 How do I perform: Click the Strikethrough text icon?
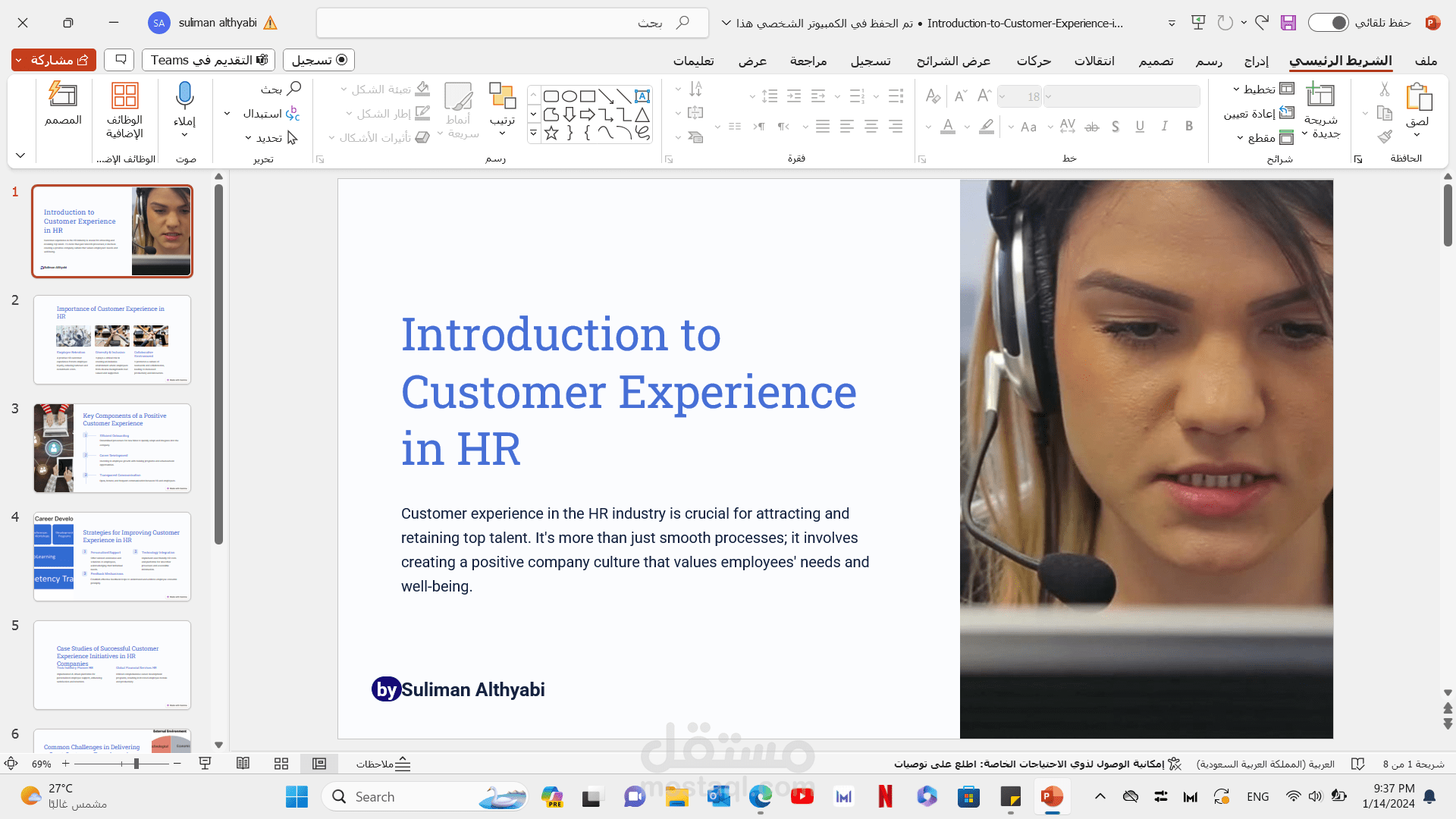[x=1092, y=127]
